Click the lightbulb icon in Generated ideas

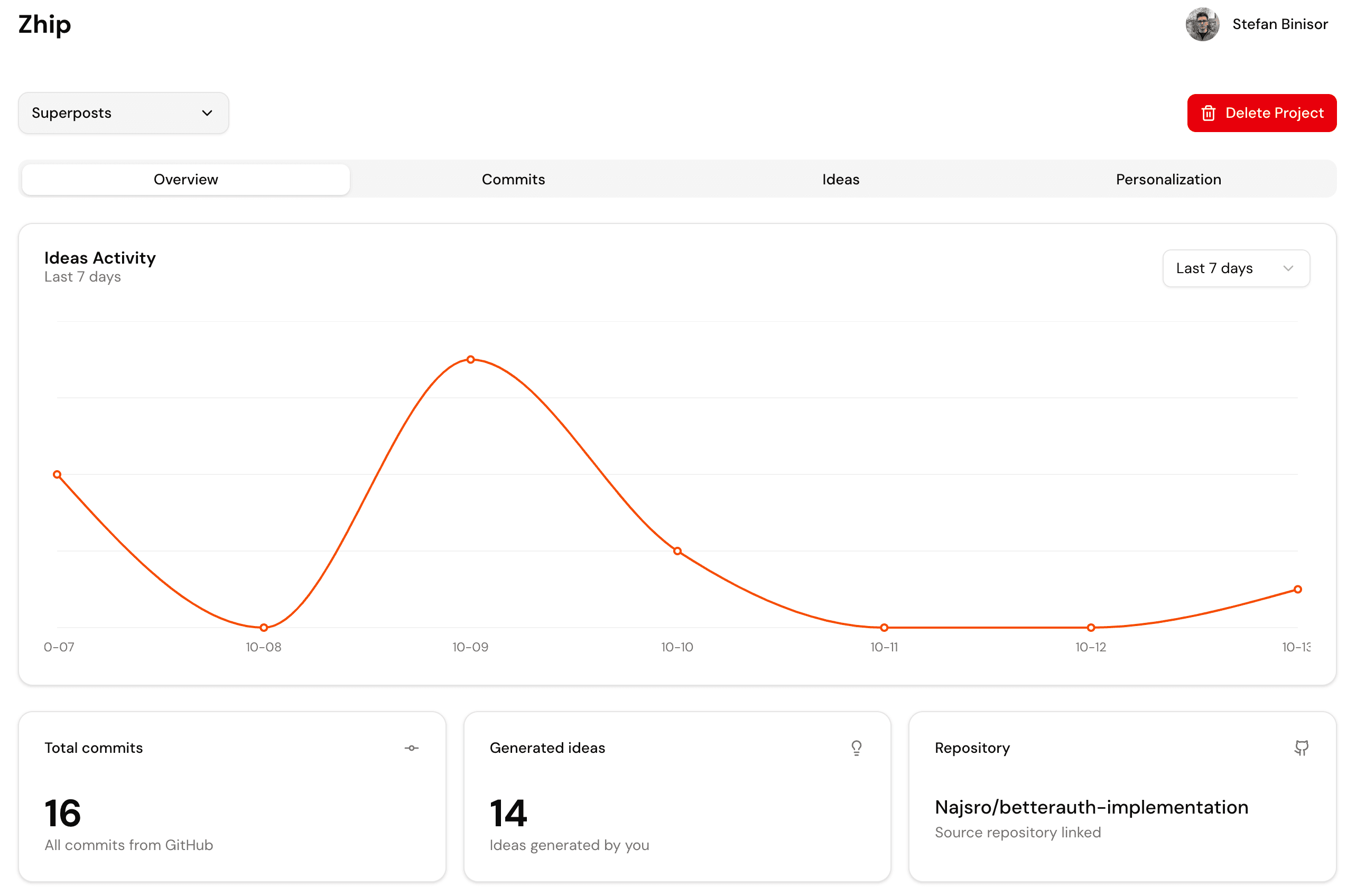tap(856, 748)
